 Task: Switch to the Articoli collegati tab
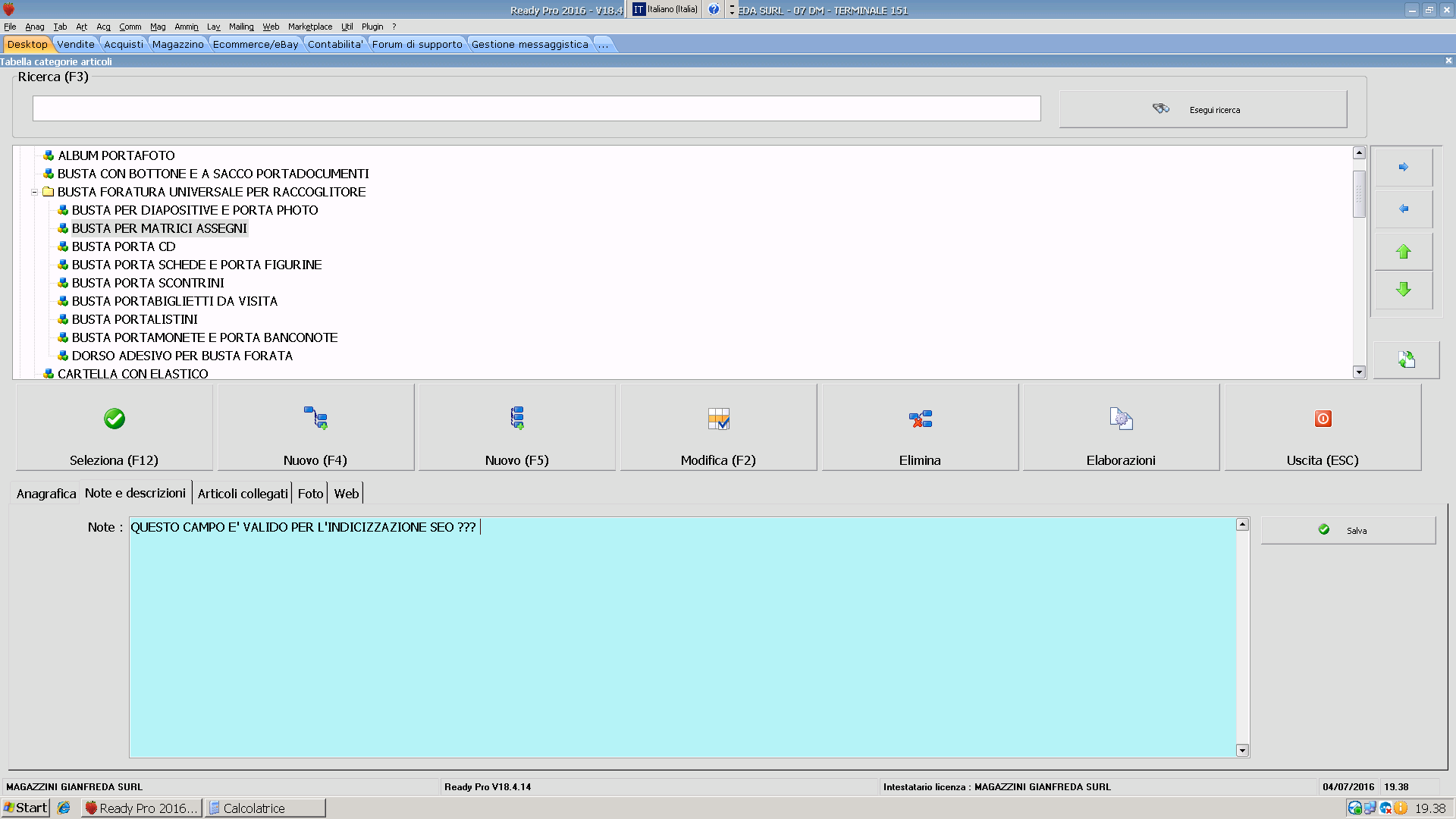pyautogui.click(x=243, y=494)
